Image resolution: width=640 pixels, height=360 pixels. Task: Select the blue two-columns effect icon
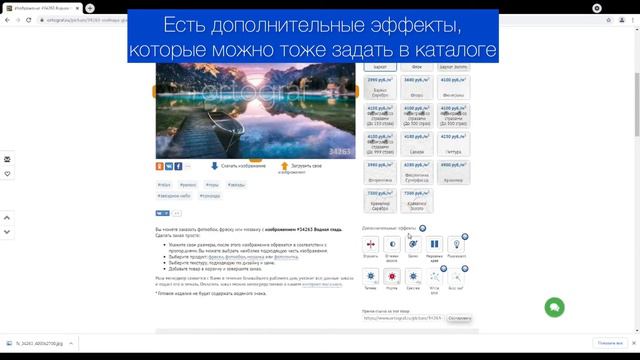tap(434, 244)
